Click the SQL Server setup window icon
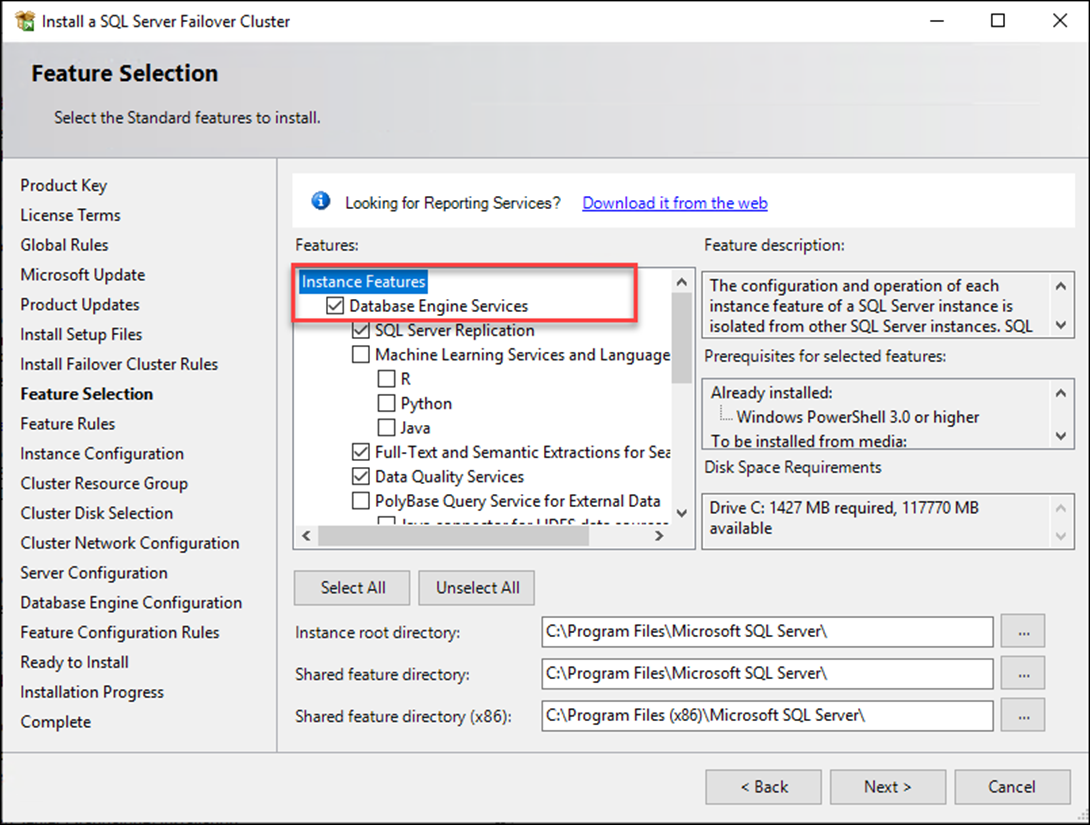Image resolution: width=1090 pixels, height=825 pixels. click(x=24, y=21)
